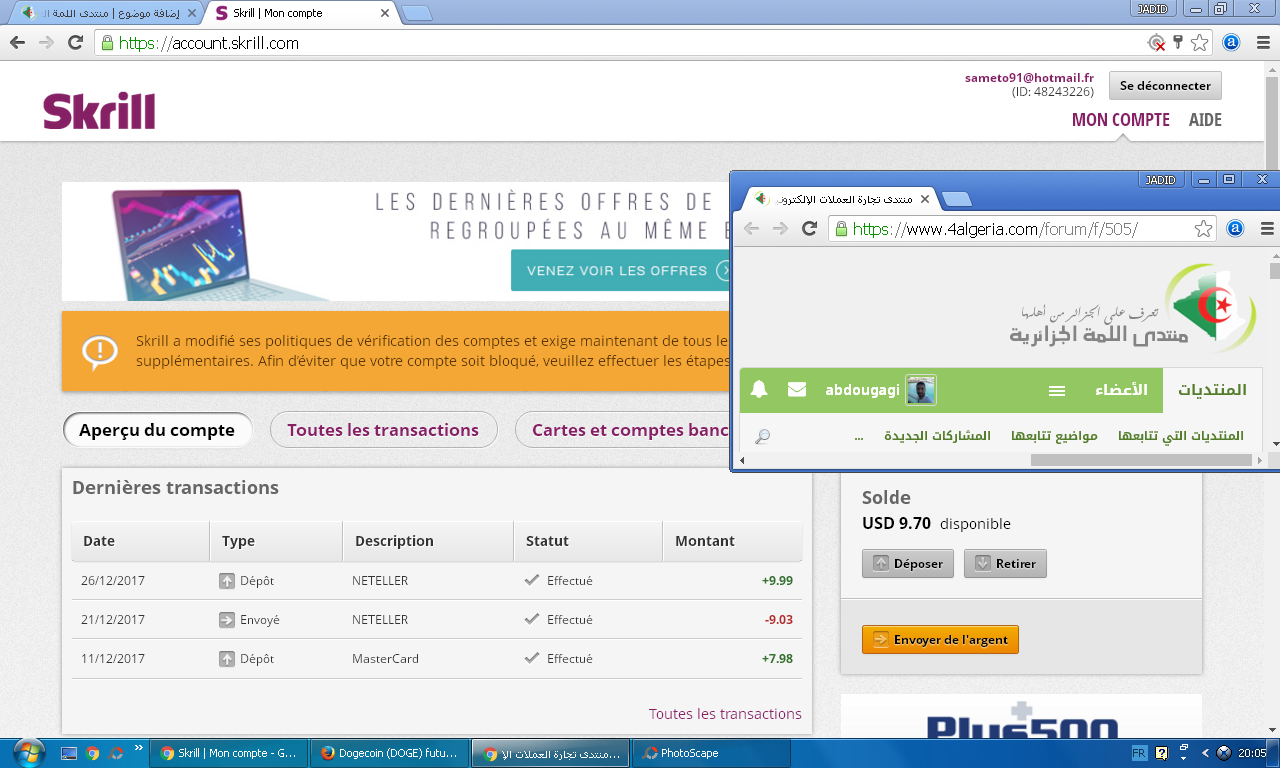Screen dimensions: 1280x768
Task: Click the notification bell icon in forum
Action: (x=759, y=390)
